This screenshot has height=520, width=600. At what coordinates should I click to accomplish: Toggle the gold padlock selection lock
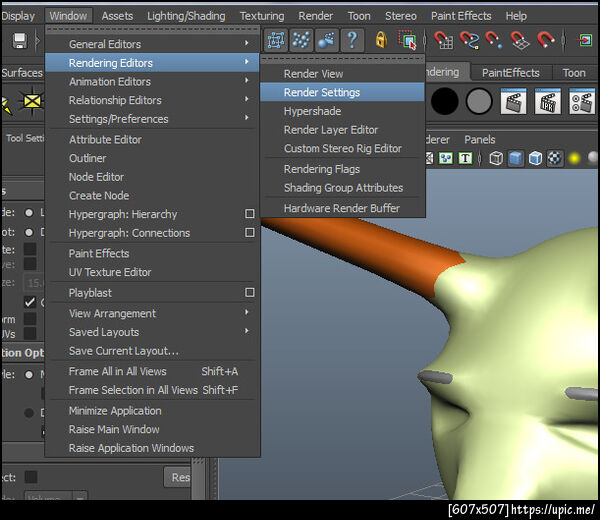click(381, 40)
